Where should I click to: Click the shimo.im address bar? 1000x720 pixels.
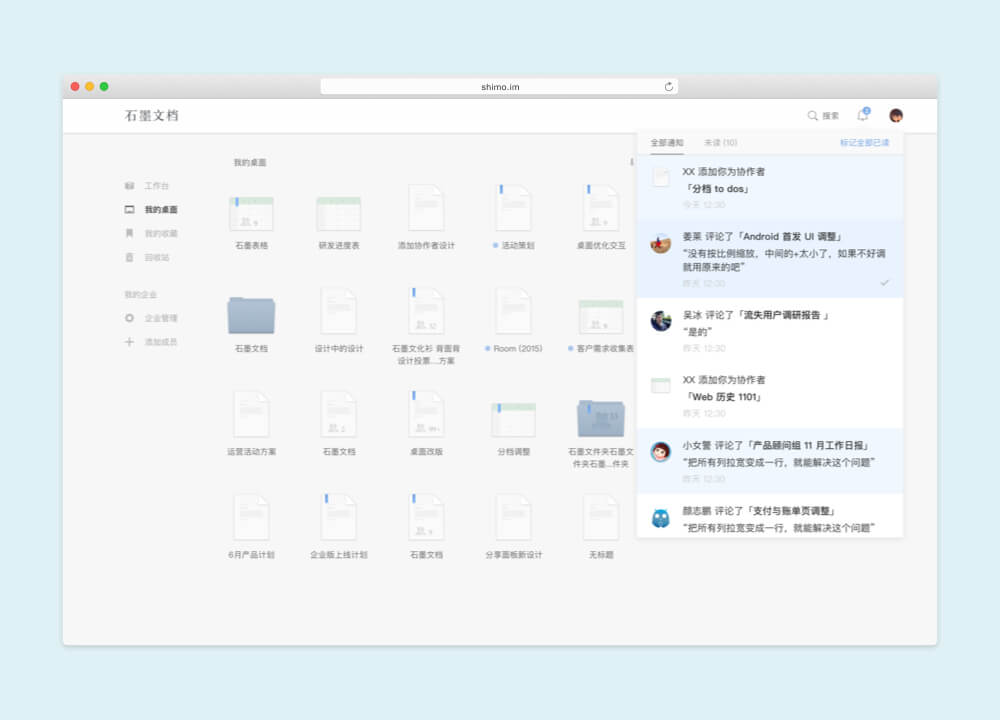499,87
